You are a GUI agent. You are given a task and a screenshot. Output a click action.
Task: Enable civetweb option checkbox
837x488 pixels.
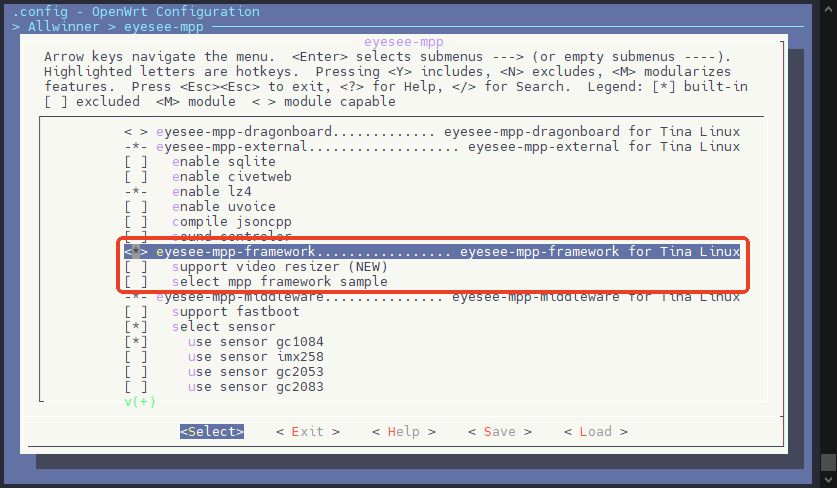[x=136, y=177]
